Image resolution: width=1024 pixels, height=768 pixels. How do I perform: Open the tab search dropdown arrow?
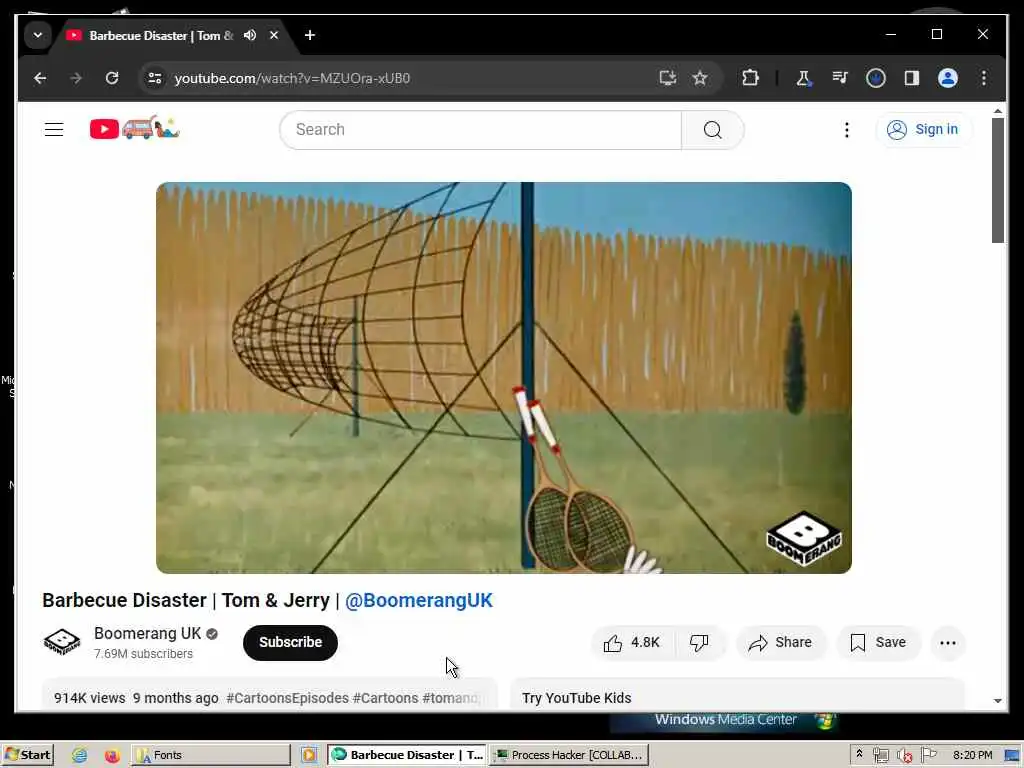click(38, 35)
